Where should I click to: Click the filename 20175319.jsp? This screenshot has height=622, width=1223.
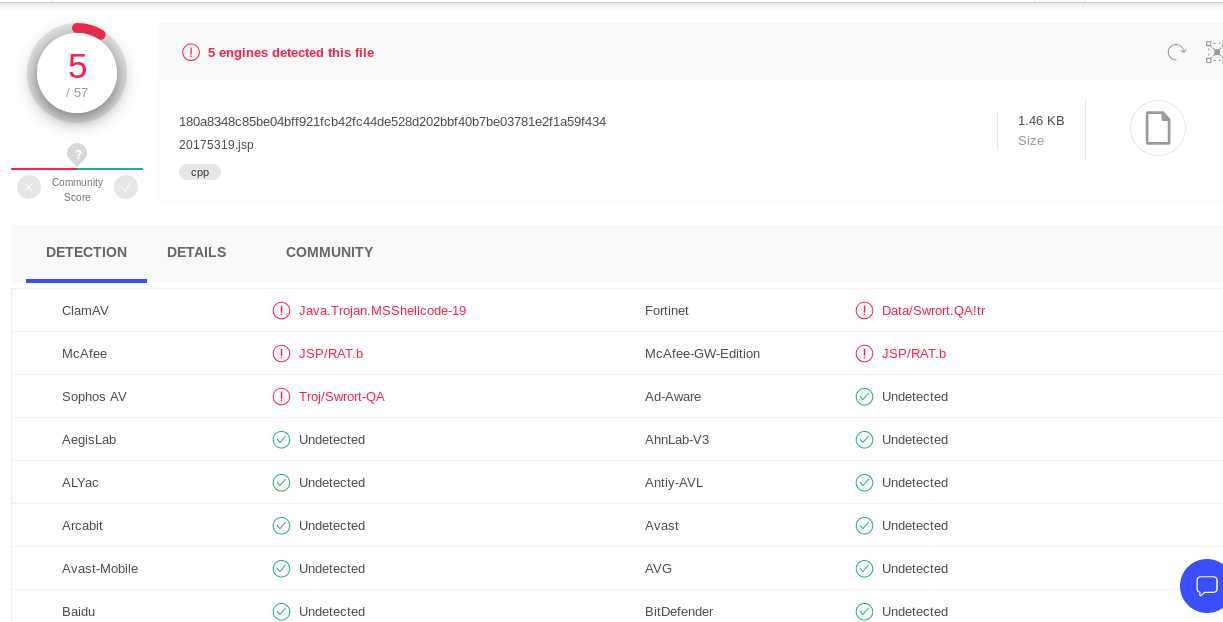point(216,145)
